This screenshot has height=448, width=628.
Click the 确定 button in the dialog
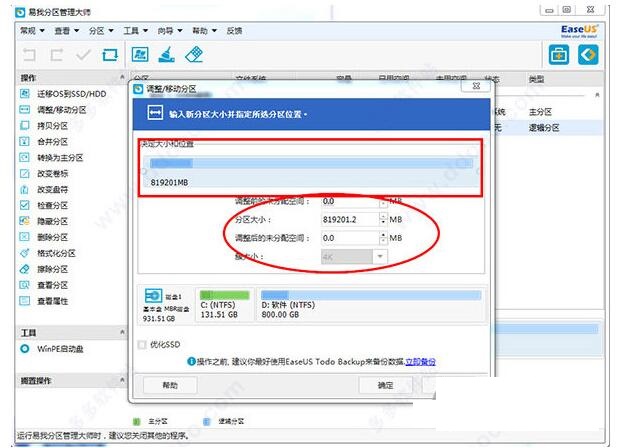click(x=385, y=385)
